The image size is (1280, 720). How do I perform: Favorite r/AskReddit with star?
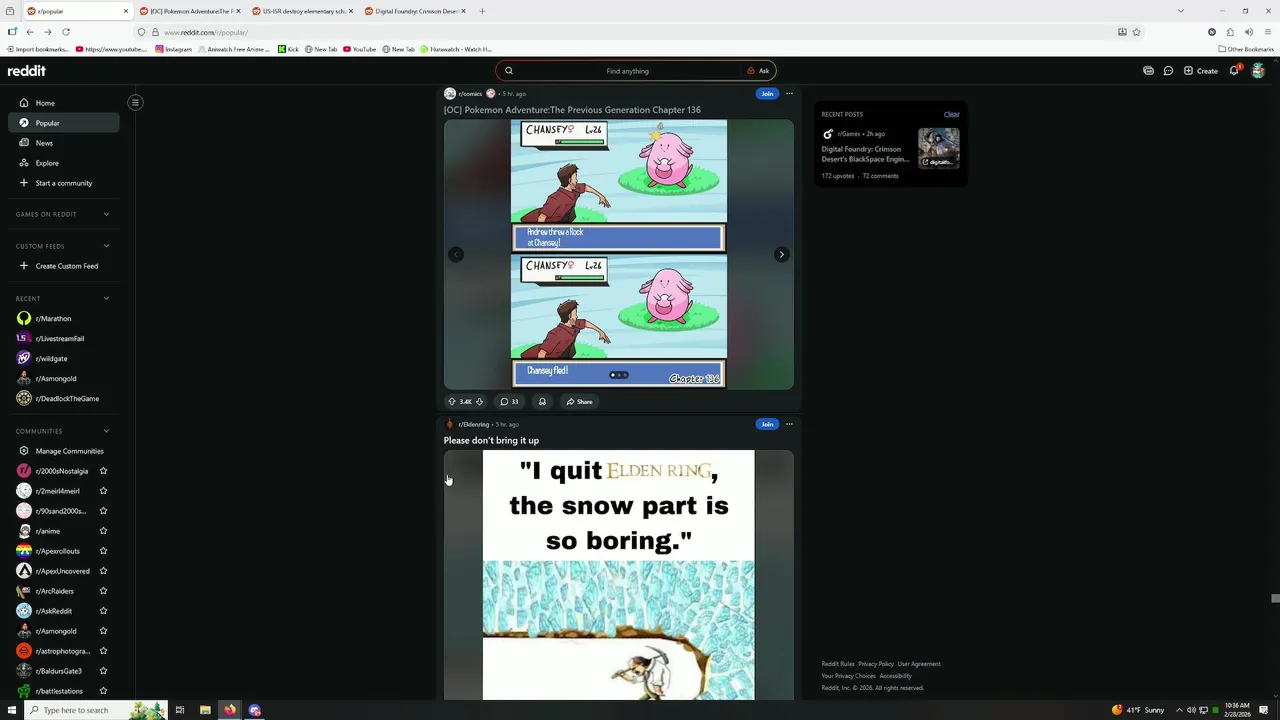103,611
